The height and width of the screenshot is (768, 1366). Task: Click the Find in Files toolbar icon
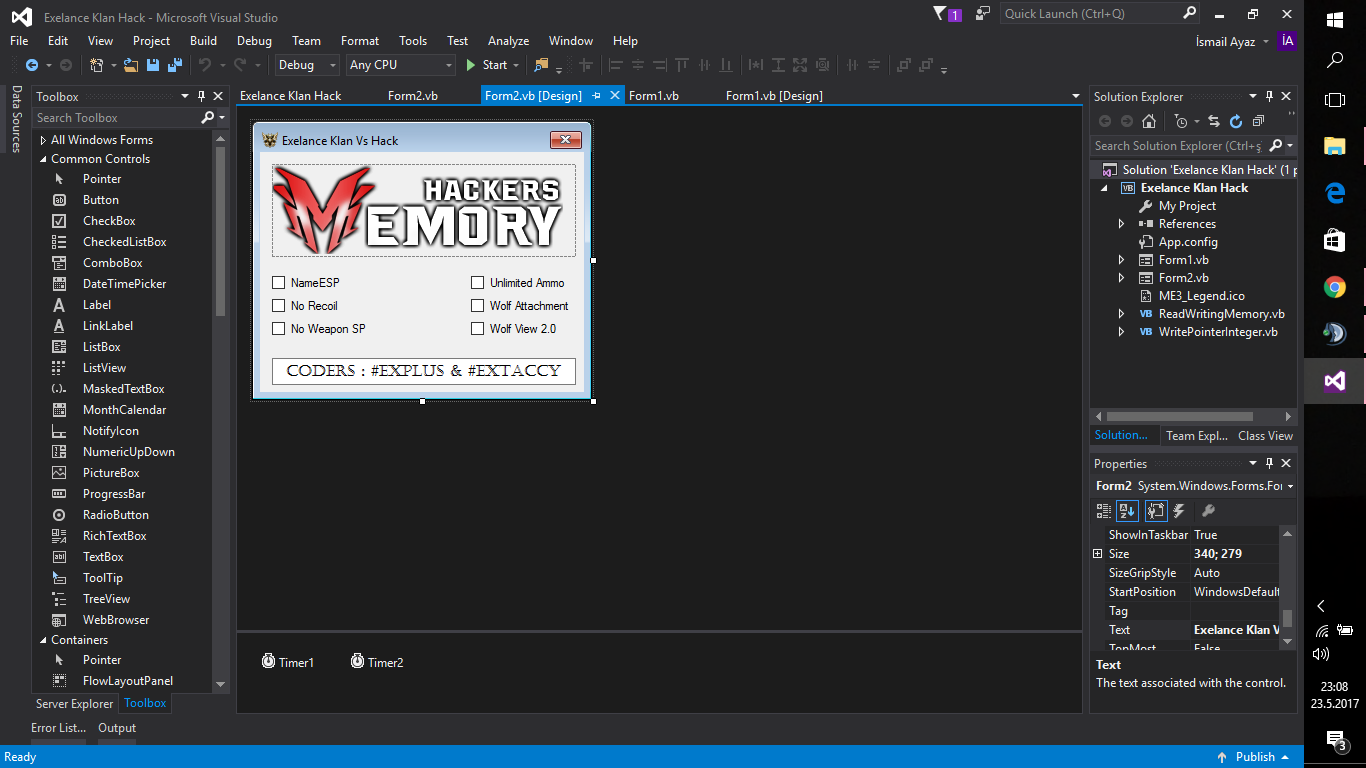(x=542, y=65)
